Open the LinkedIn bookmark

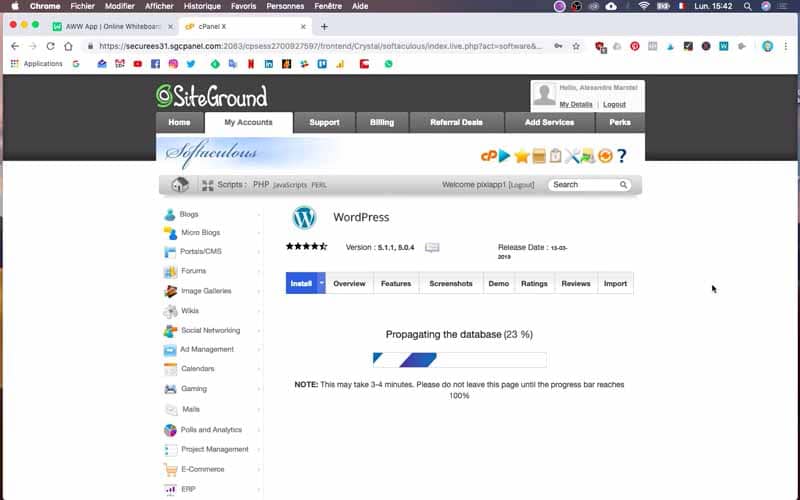[268, 64]
